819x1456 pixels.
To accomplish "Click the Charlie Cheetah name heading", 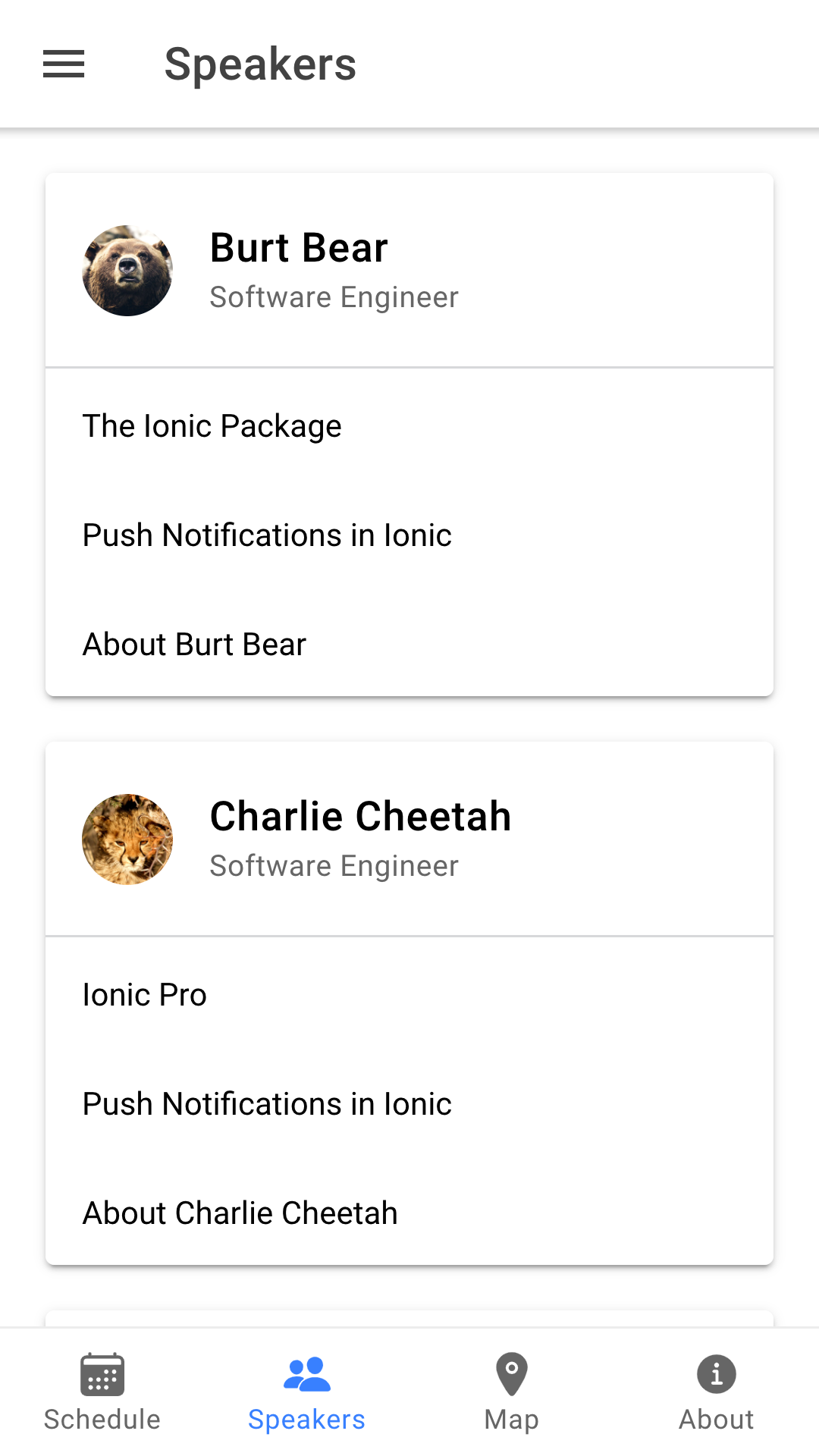I will [360, 817].
